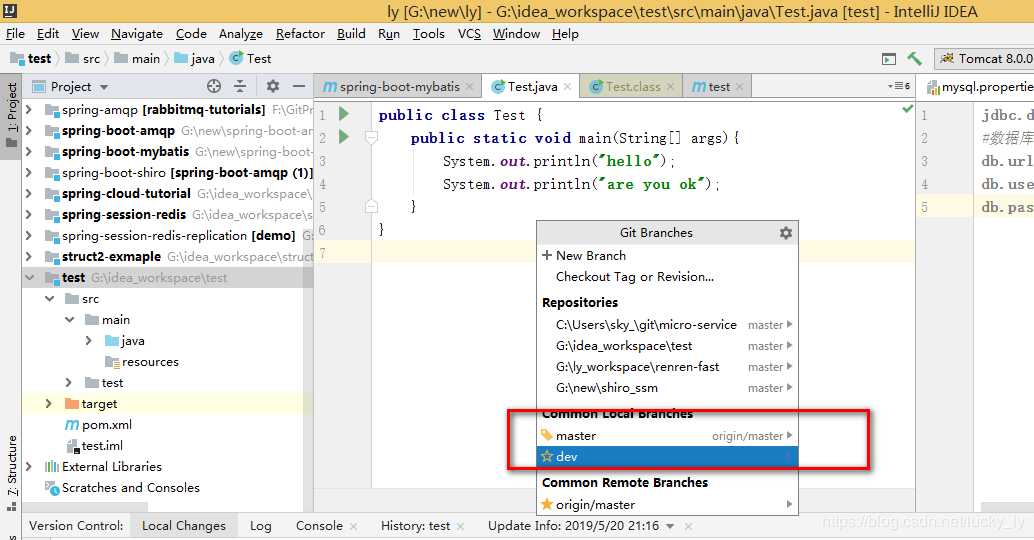The image size is (1034, 540).
Task: Place cursor on the "are you ok" code line
Action: [x=580, y=185]
